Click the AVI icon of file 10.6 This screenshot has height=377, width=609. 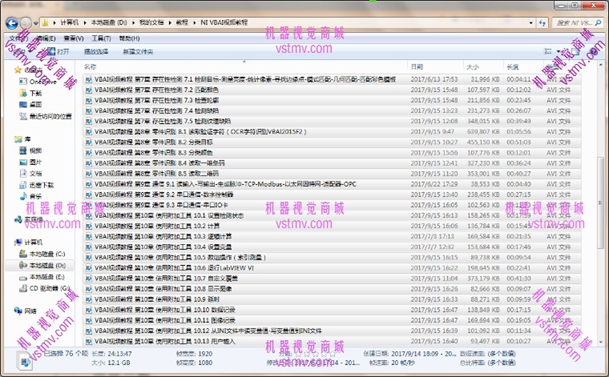click(x=89, y=268)
